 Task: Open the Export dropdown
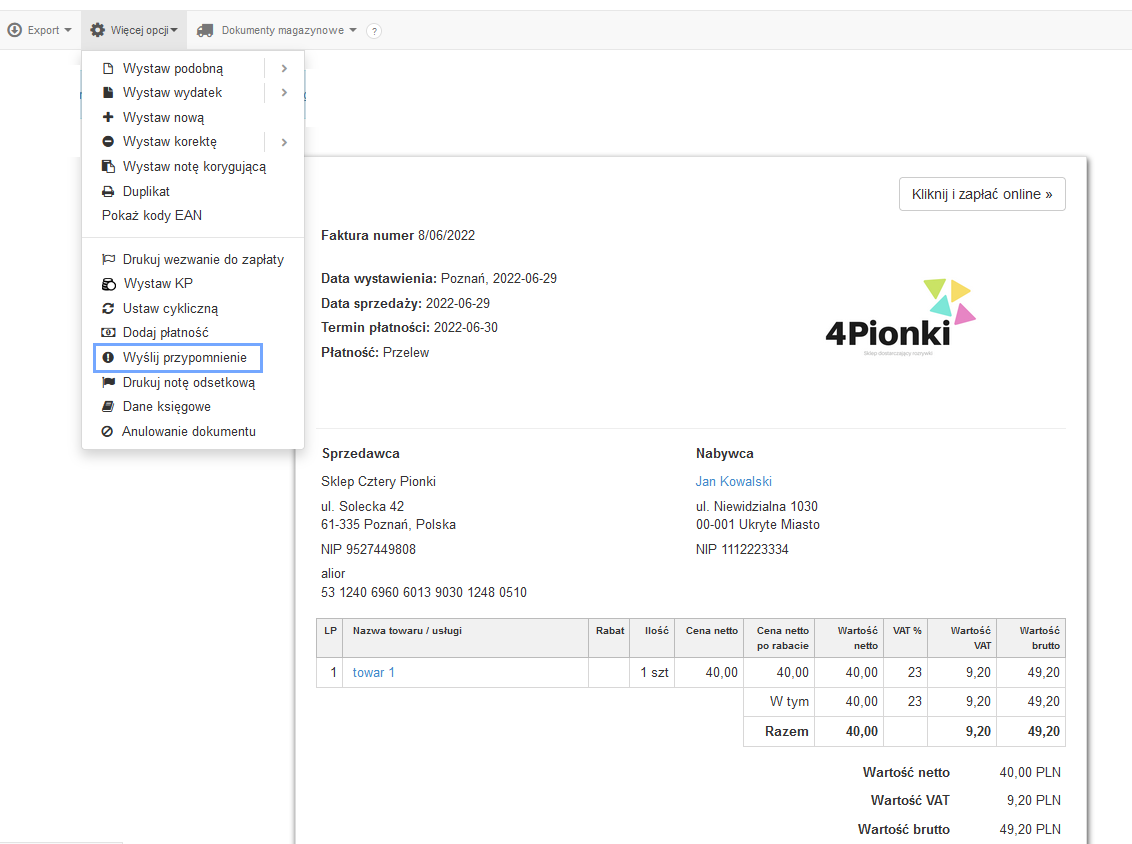[x=40, y=30]
